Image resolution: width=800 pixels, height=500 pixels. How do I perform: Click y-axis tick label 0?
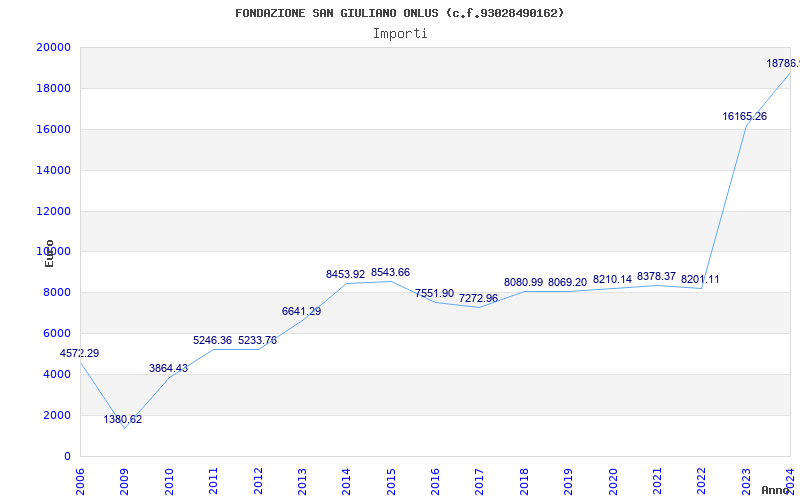tap(67, 456)
